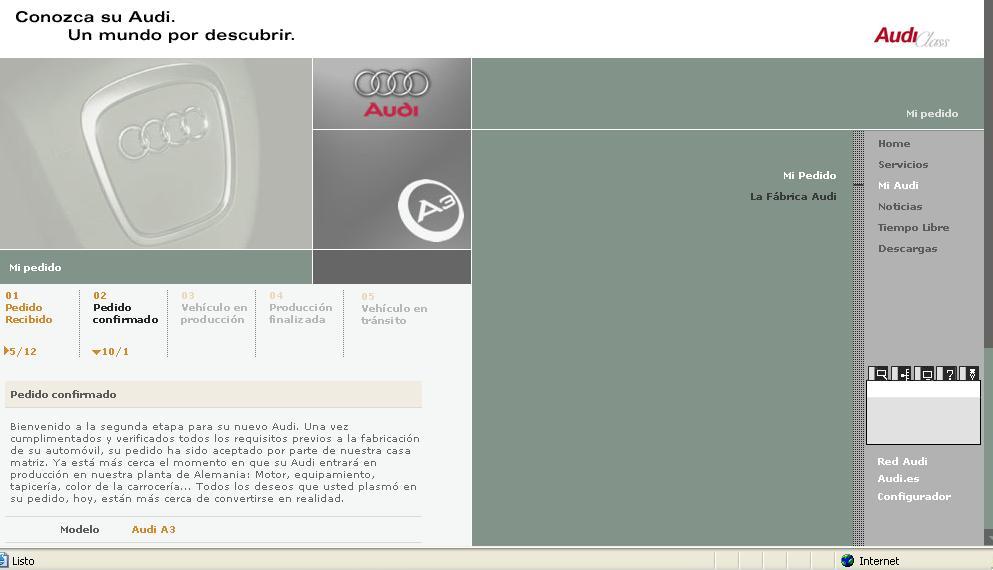The height and width of the screenshot is (570, 993).
Task: Click the 'Mi pedido' bar under the image
Action: pyautogui.click(x=156, y=267)
